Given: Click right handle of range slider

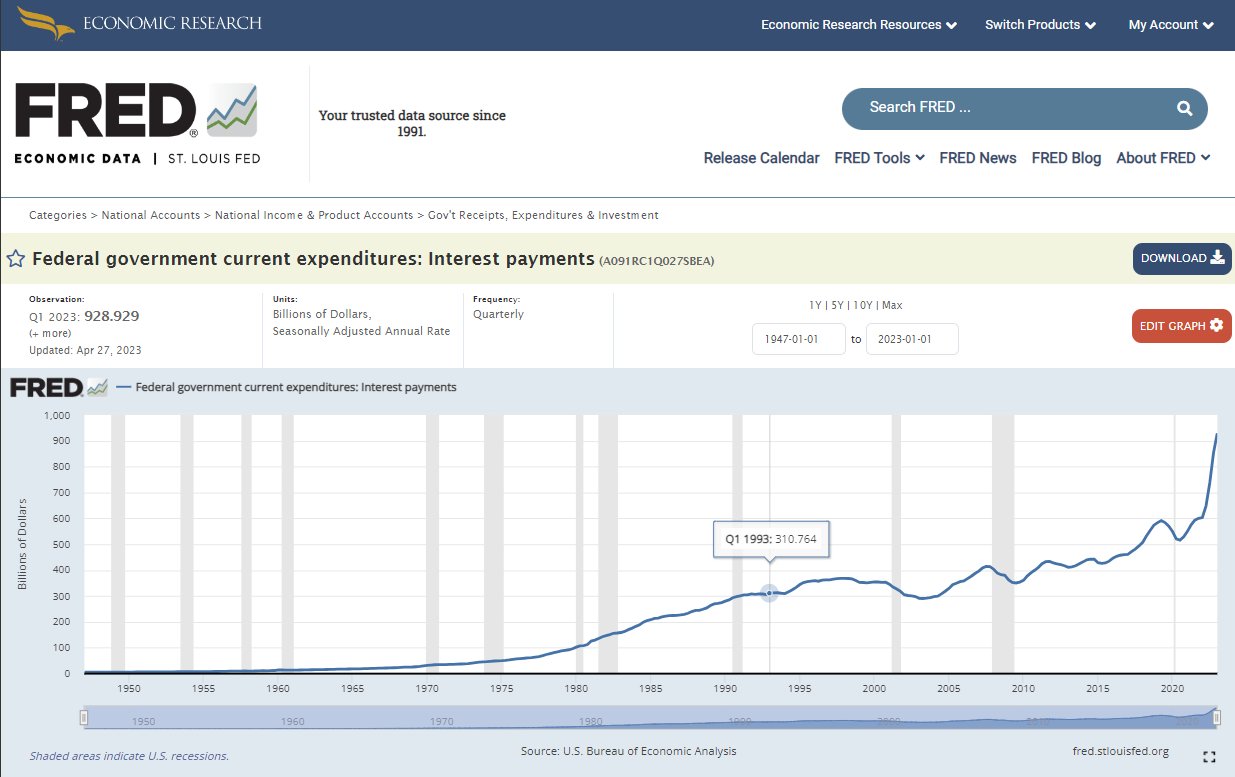Looking at the screenshot, I should pyautogui.click(x=1217, y=717).
